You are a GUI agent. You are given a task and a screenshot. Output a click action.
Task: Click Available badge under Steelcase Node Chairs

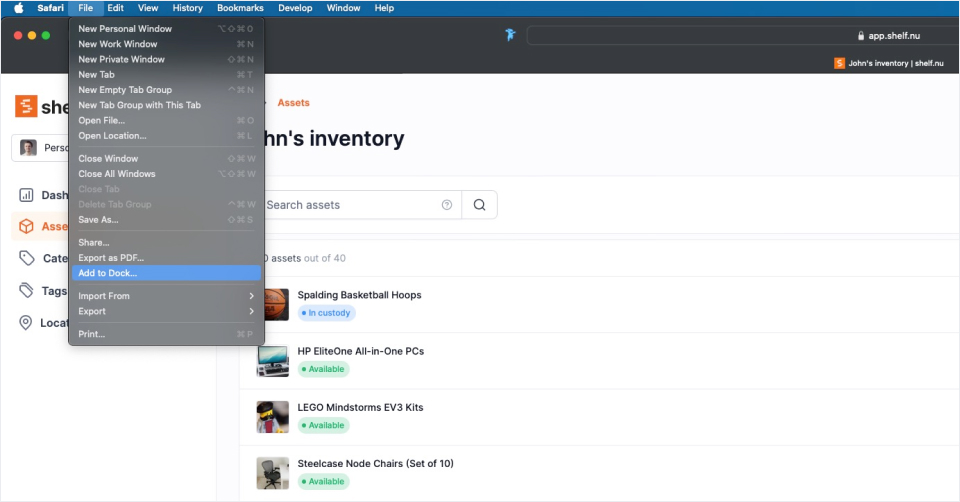(323, 482)
